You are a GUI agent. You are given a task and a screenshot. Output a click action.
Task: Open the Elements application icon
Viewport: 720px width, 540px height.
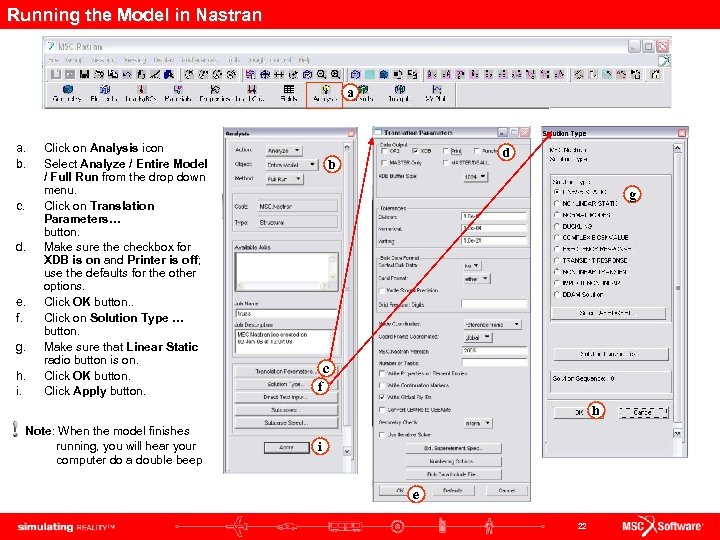(x=105, y=93)
